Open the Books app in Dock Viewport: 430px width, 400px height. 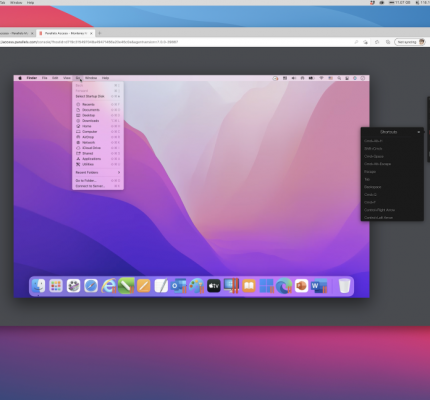(249, 286)
